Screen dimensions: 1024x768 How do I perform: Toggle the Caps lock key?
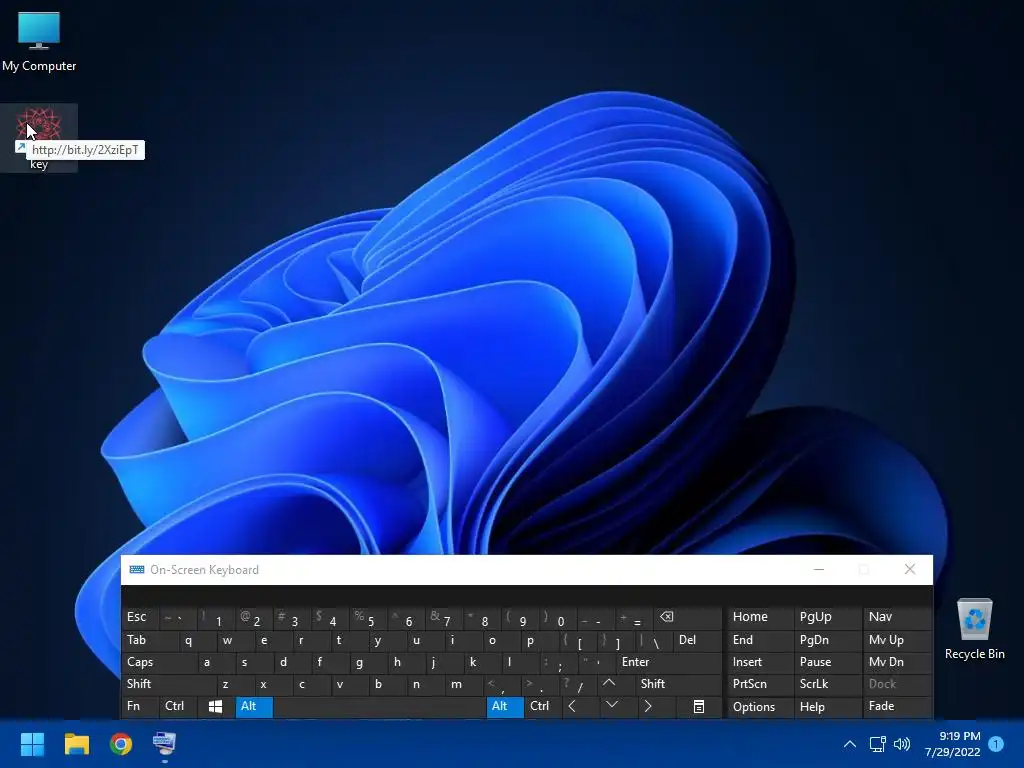click(x=159, y=662)
